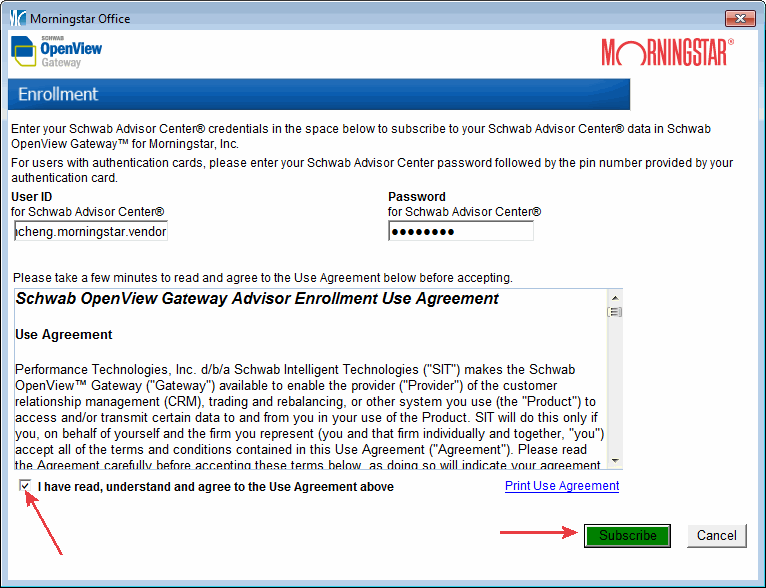Click the bold 'Use Agreement' subheading
The image size is (766, 588).
click(x=64, y=334)
